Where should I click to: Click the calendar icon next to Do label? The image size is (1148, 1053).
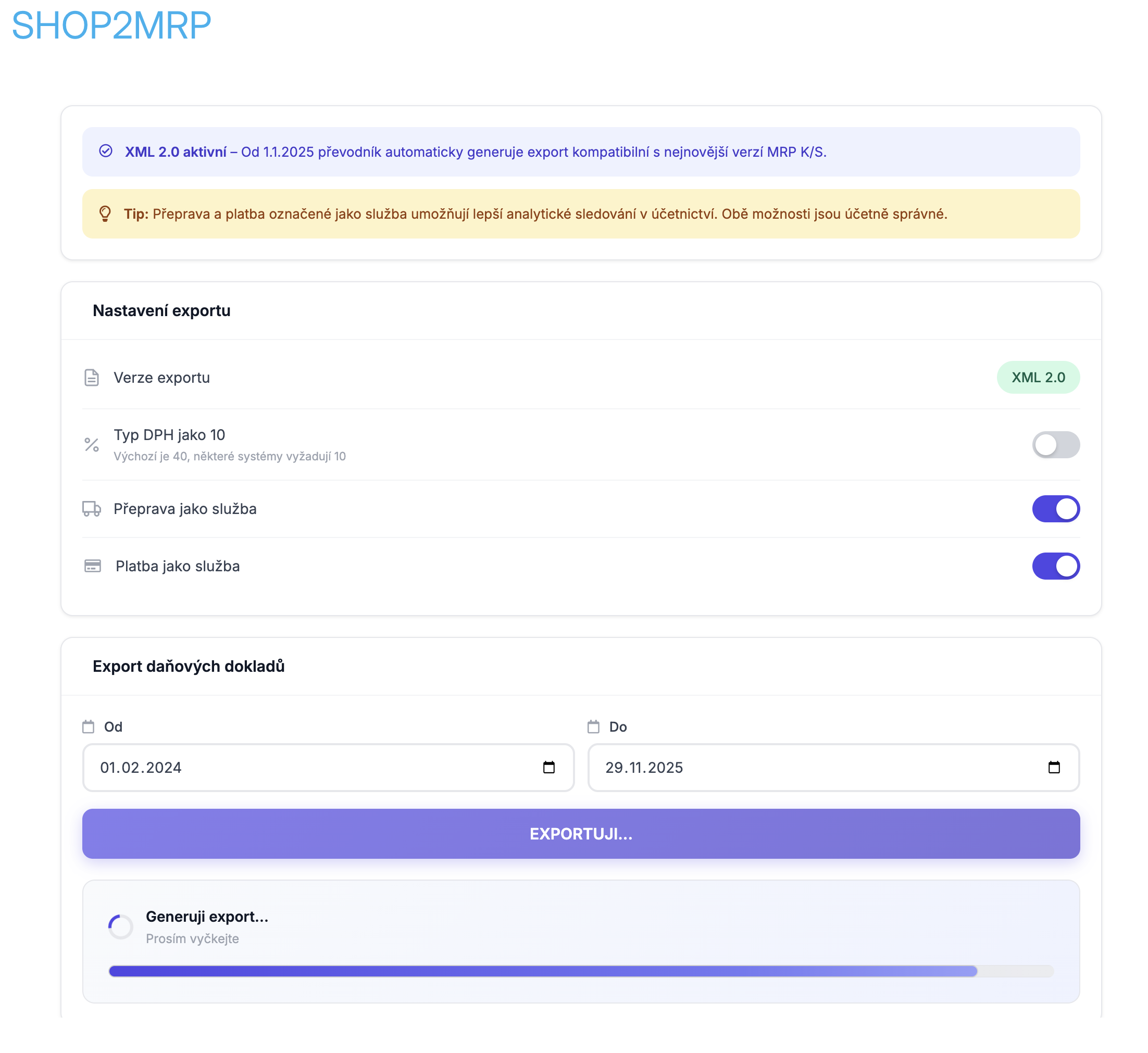coord(593,726)
